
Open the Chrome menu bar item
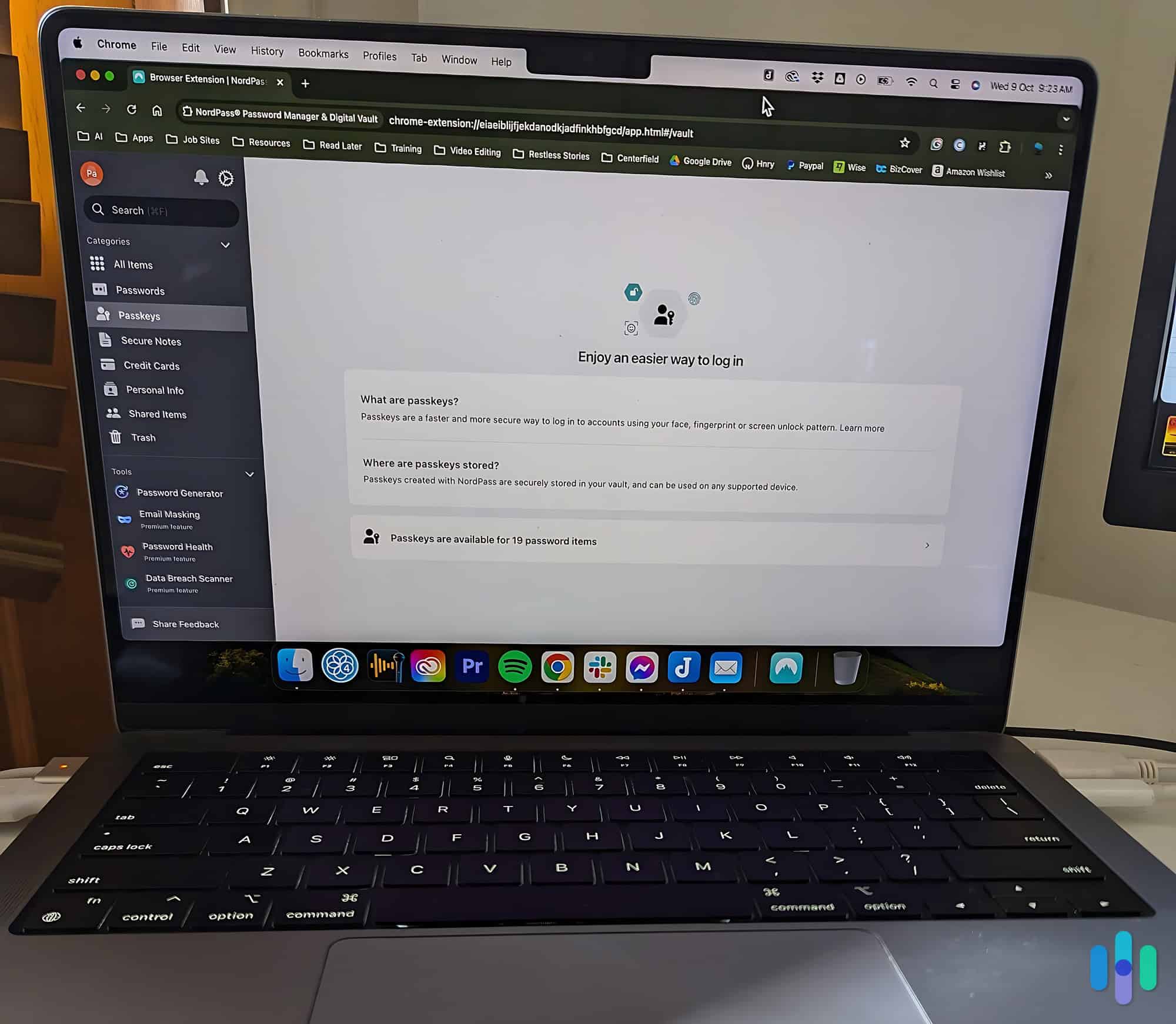point(114,50)
